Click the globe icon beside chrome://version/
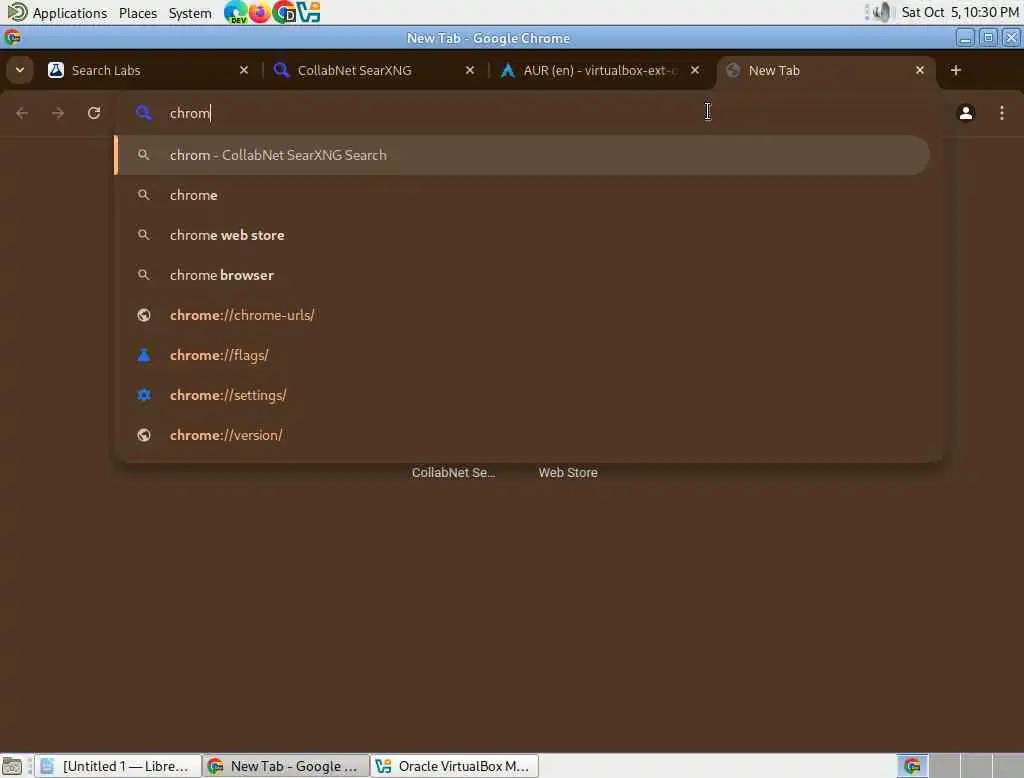This screenshot has height=778, width=1024. (144, 435)
